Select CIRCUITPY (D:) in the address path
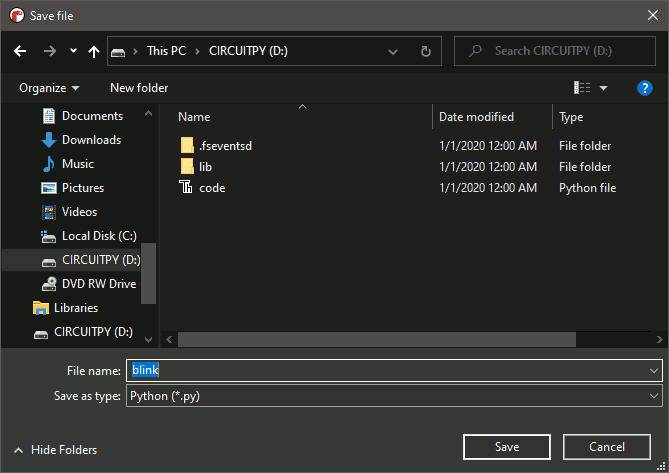Image resolution: width=669 pixels, height=473 pixels. (248, 51)
